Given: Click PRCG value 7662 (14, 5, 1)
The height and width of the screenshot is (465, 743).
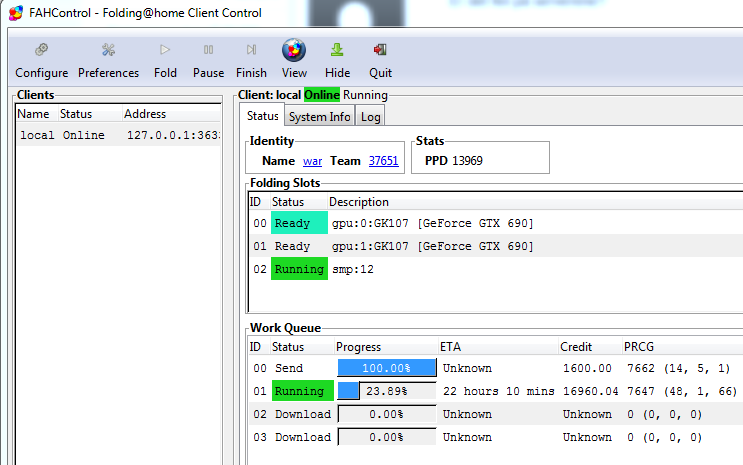Looking at the screenshot, I should 679,368.
